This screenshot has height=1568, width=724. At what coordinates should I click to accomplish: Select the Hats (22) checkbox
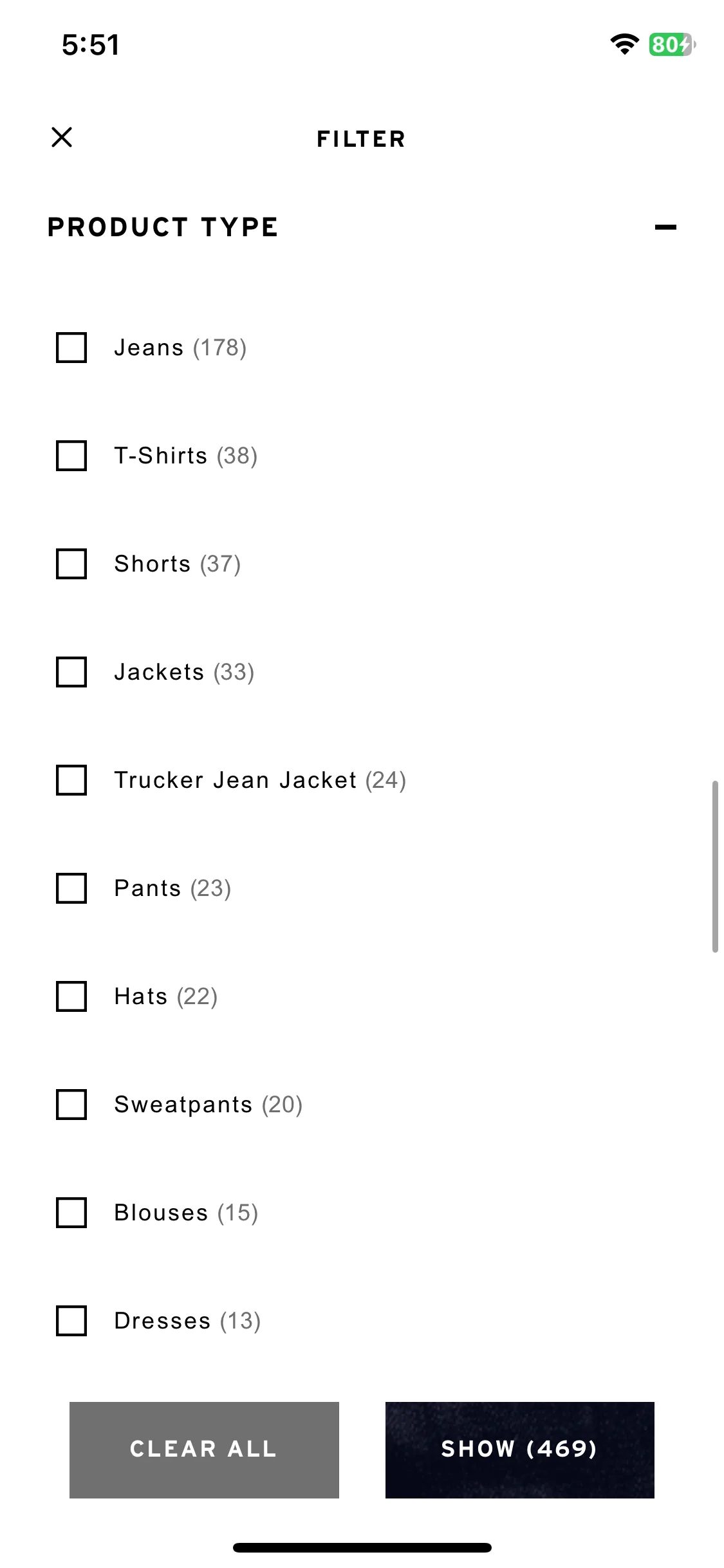(x=71, y=996)
